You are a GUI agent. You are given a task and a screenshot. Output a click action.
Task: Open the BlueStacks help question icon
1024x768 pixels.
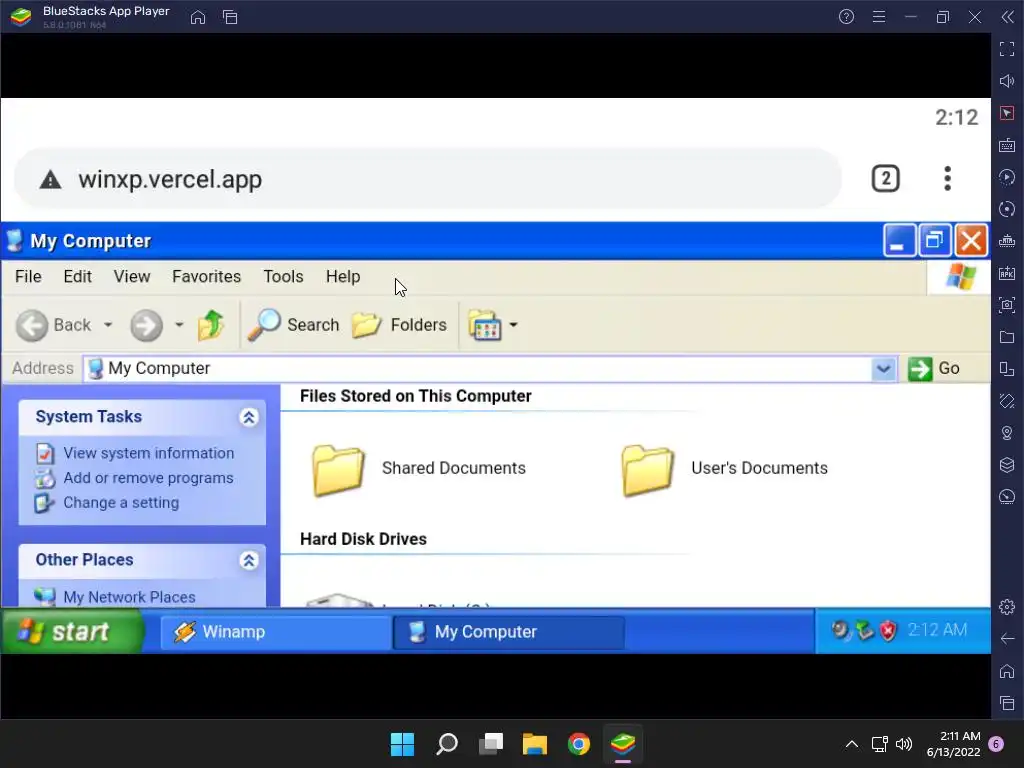coord(846,17)
